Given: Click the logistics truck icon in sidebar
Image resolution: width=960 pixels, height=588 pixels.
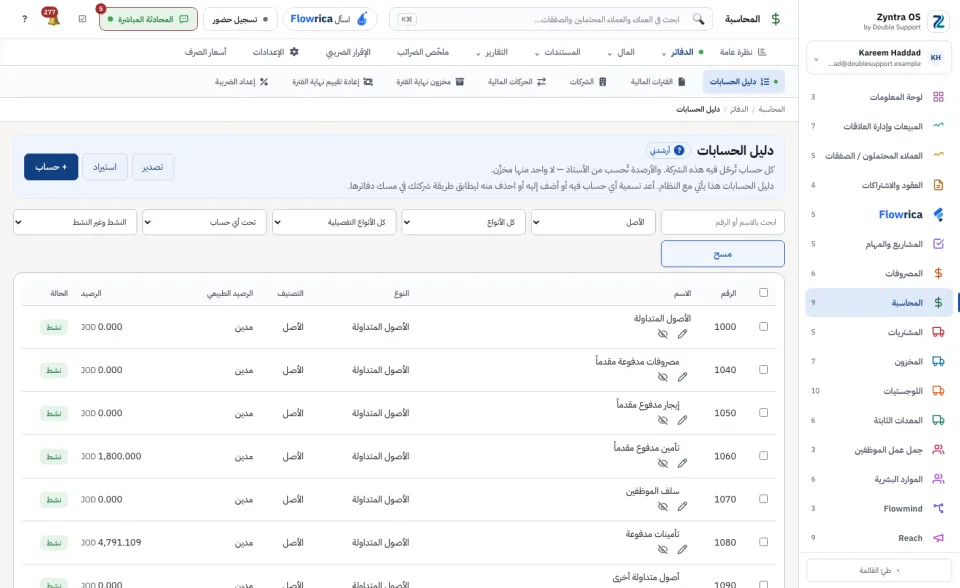Looking at the screenshot, I should click(938, 391).
